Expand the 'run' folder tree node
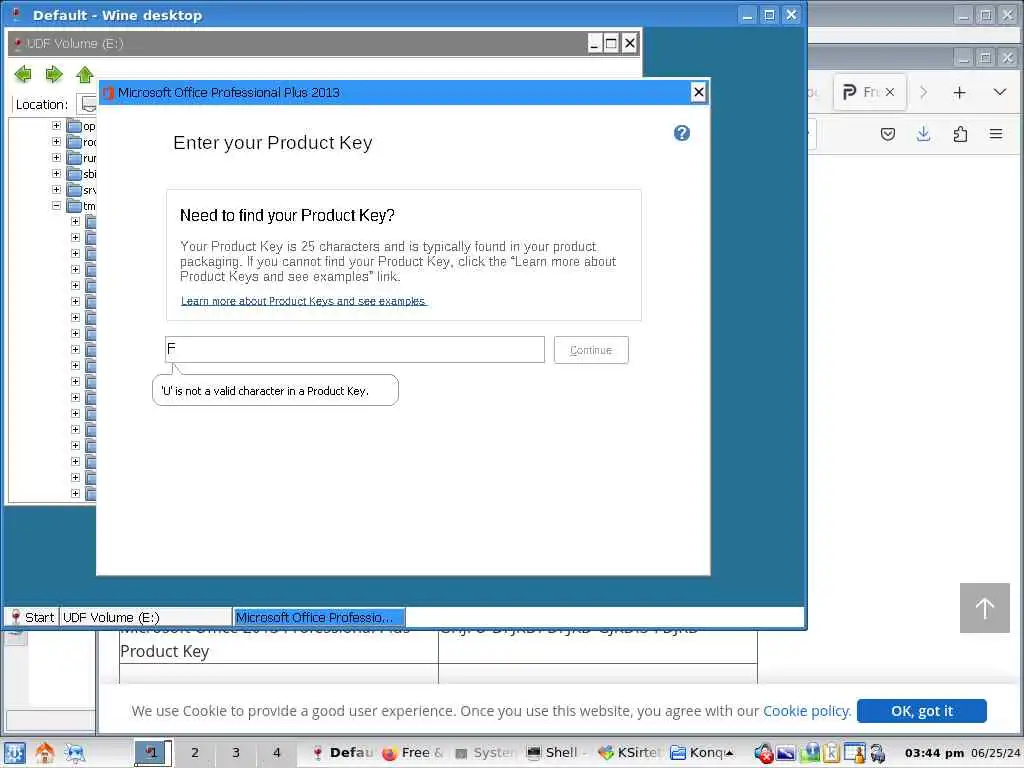 pos(56,157)
